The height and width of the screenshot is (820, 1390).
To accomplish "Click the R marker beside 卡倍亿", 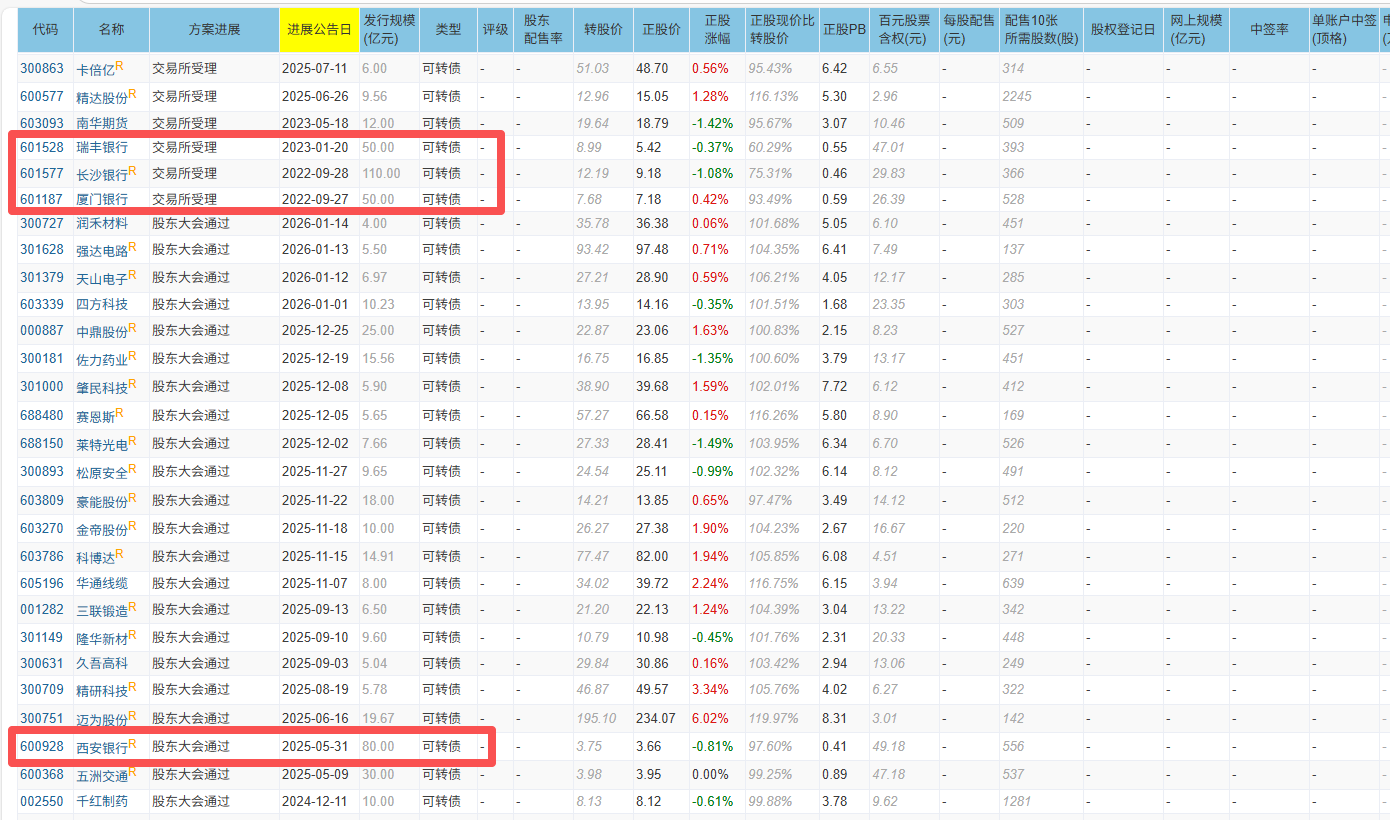I will 119,65.
